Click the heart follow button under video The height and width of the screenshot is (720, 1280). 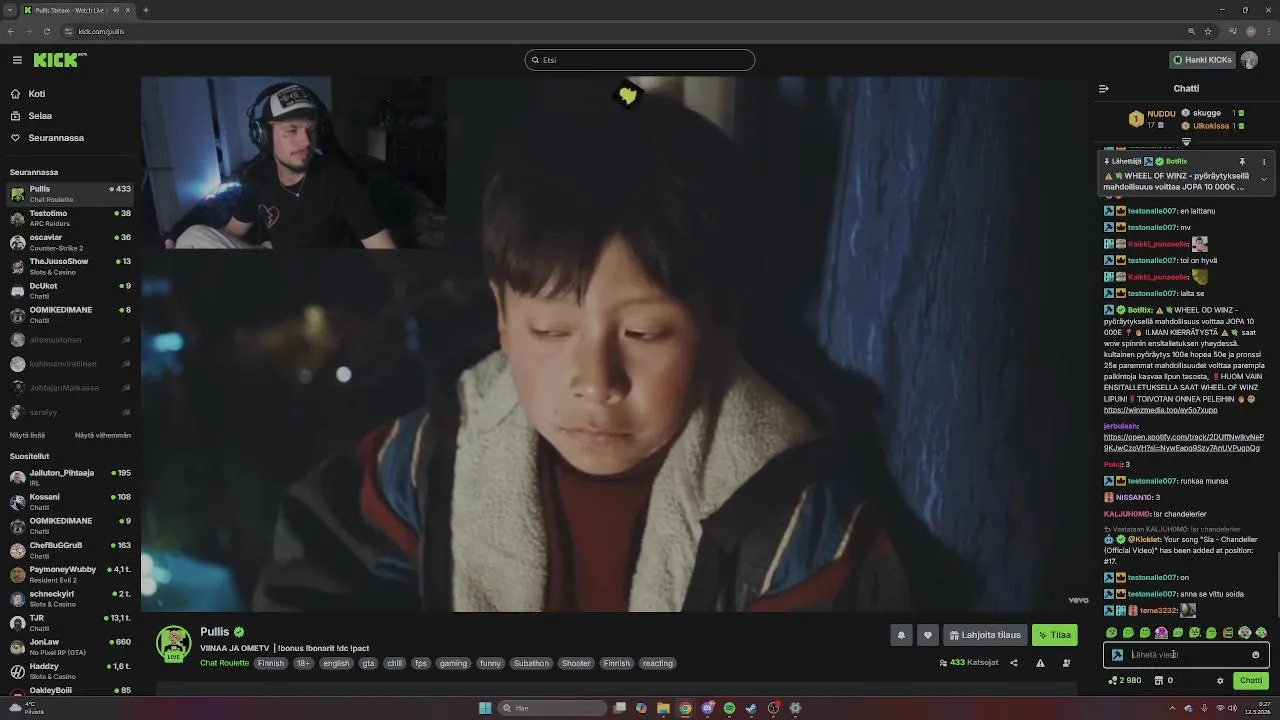[928, 635]
